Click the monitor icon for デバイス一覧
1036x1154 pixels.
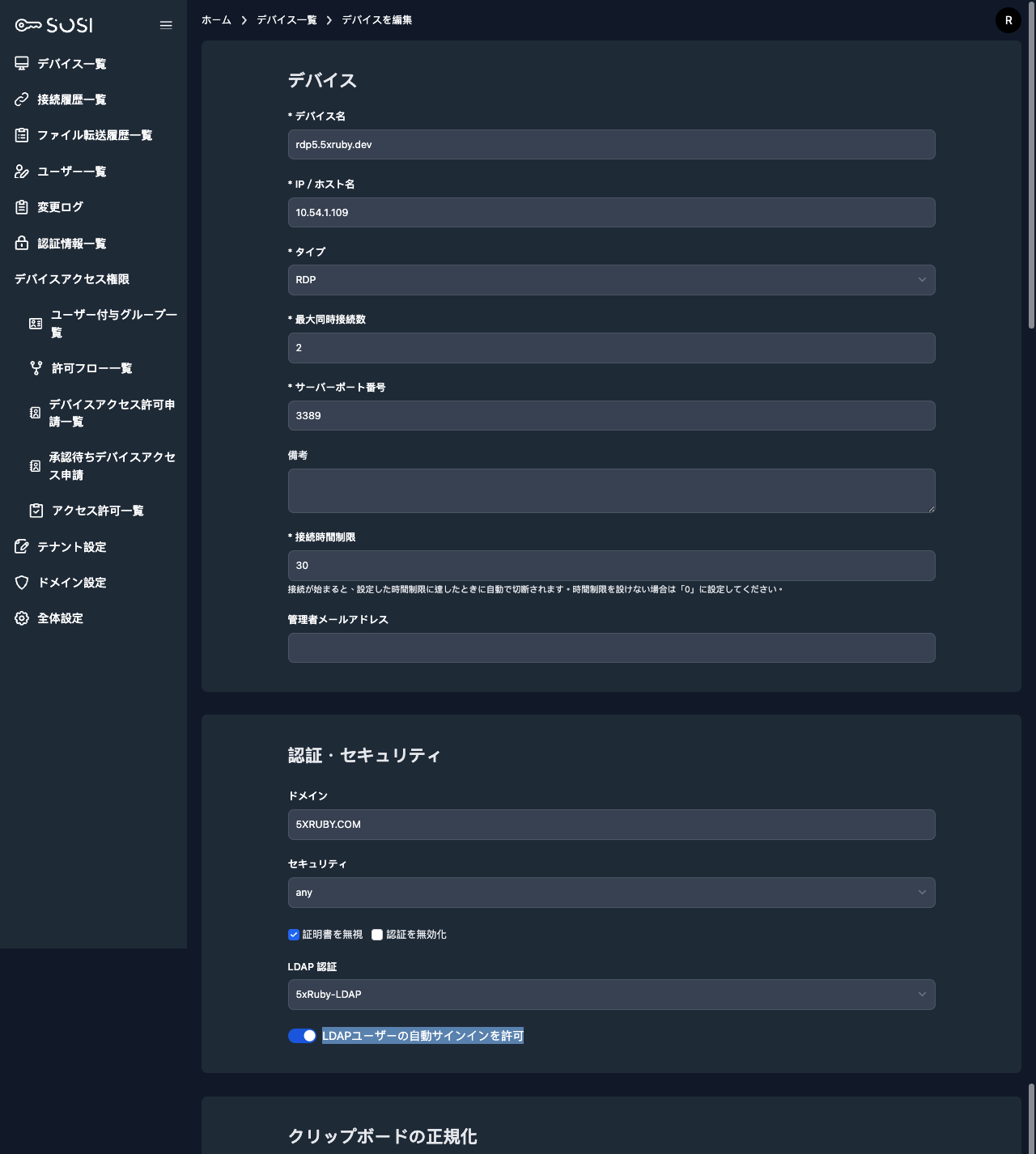point(22,64)
